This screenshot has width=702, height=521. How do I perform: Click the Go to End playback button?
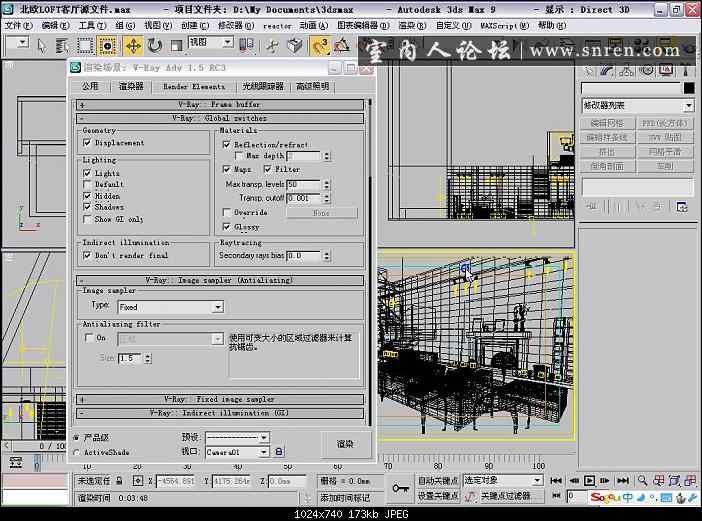[623, 481]
